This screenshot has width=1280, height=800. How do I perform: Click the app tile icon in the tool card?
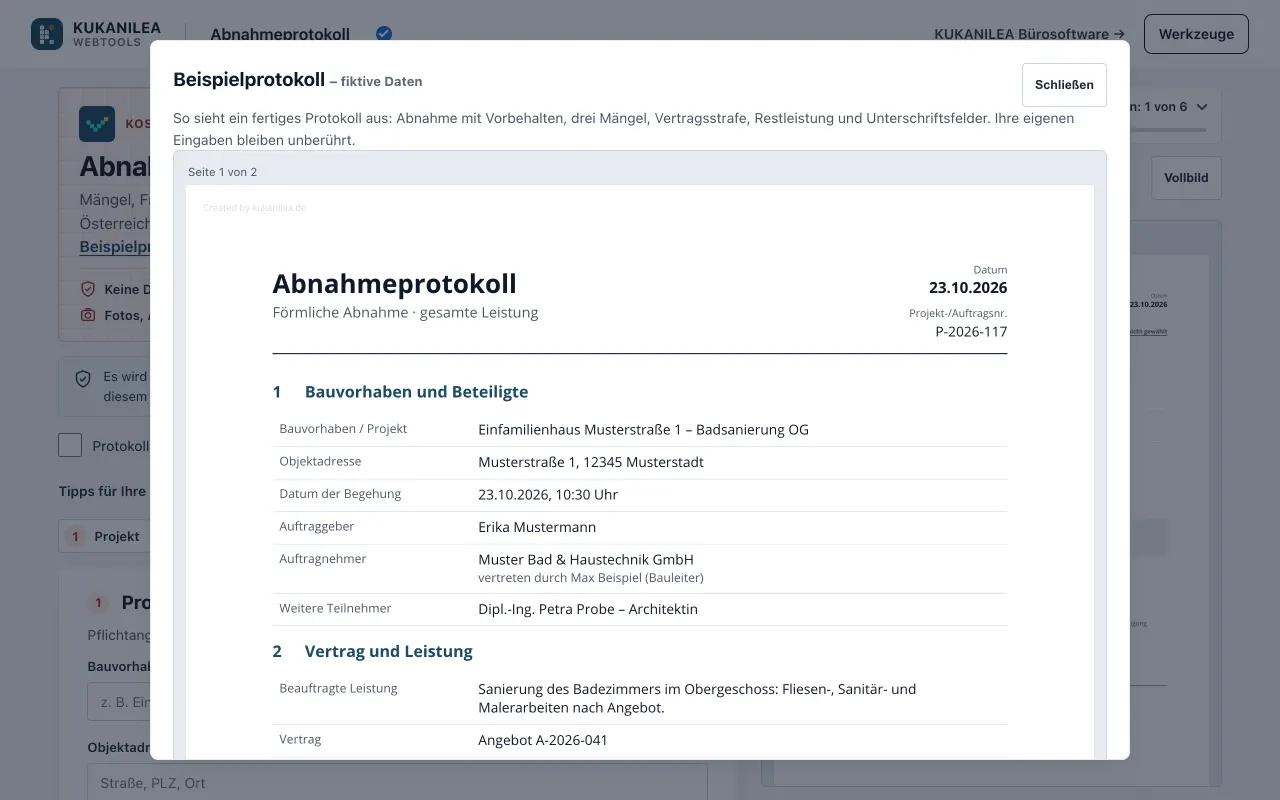click(x=97, y=124)
